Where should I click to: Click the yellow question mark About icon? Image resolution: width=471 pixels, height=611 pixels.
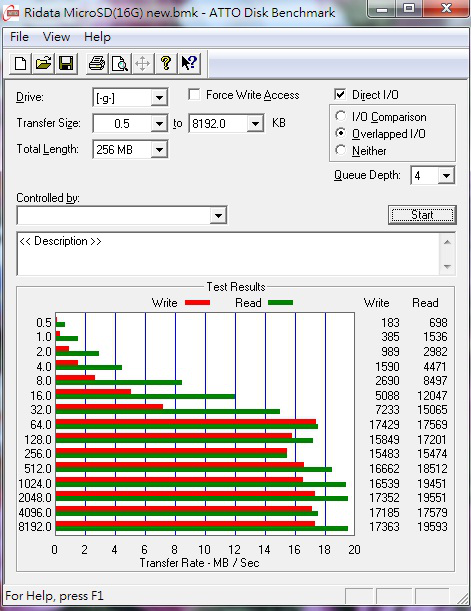(x=166, y=63)
